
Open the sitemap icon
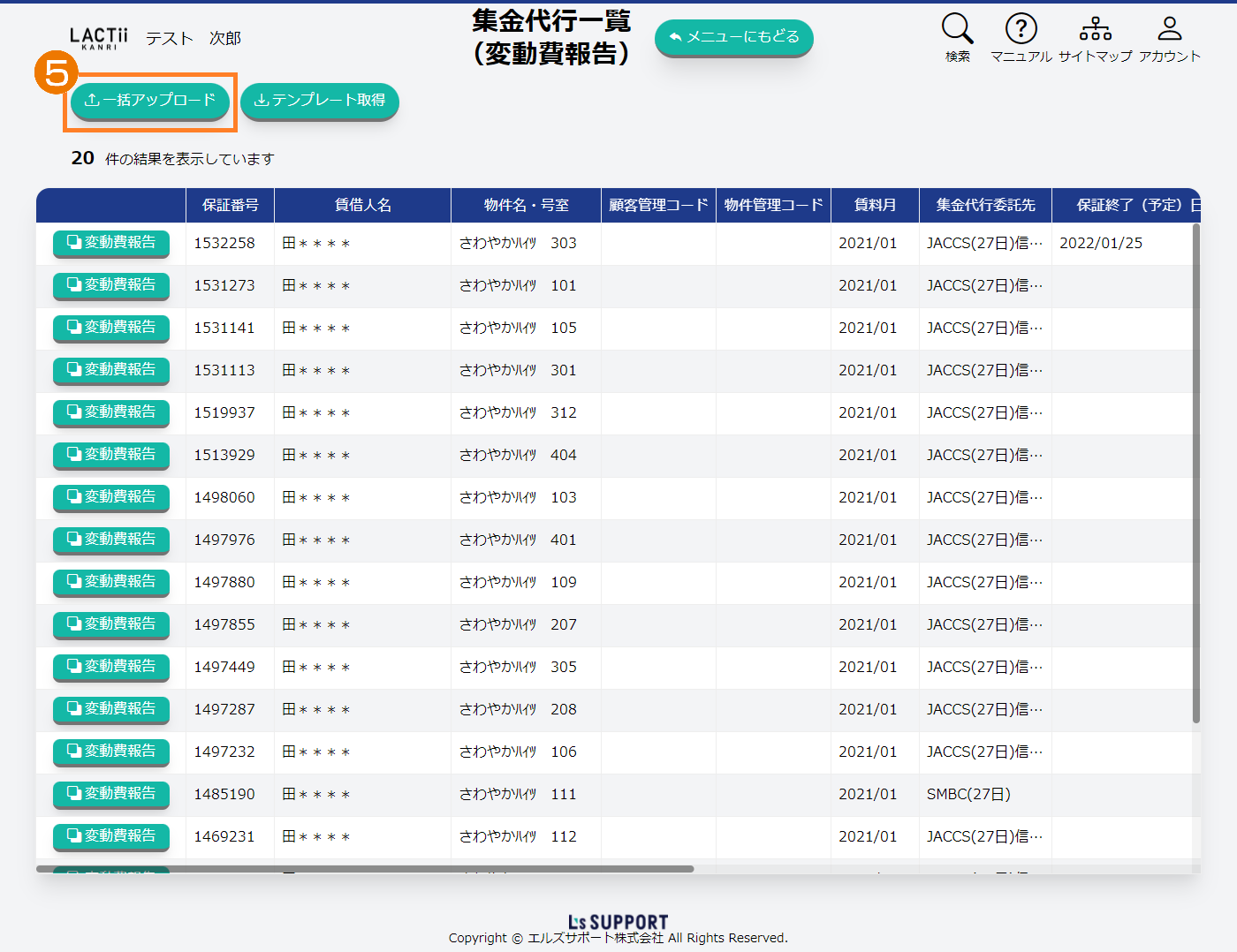tap(1095, 29)
